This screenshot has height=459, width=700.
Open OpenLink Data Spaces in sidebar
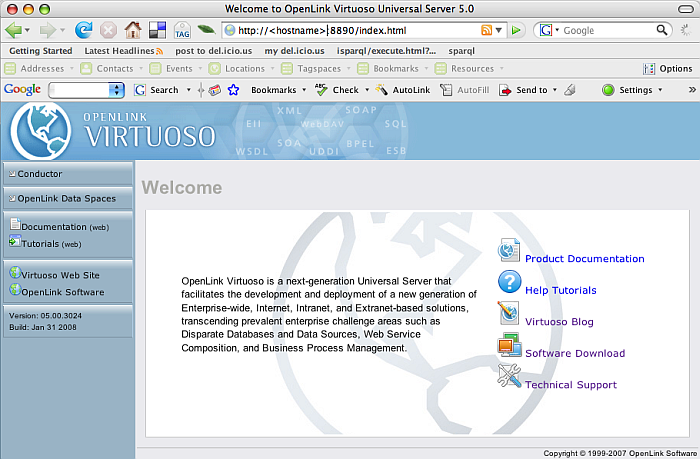68,198
